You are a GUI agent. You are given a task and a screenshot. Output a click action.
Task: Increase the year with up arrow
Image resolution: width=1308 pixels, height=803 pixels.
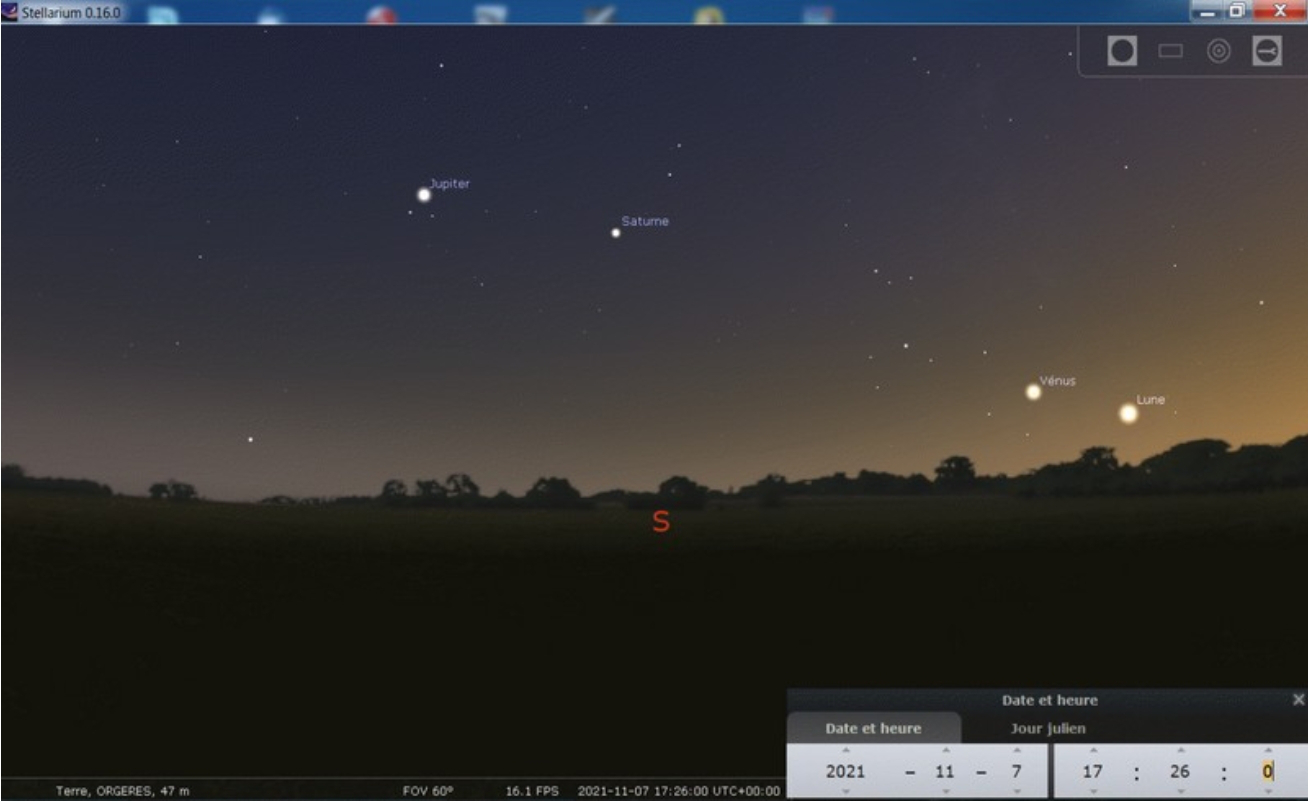[846, 751]
